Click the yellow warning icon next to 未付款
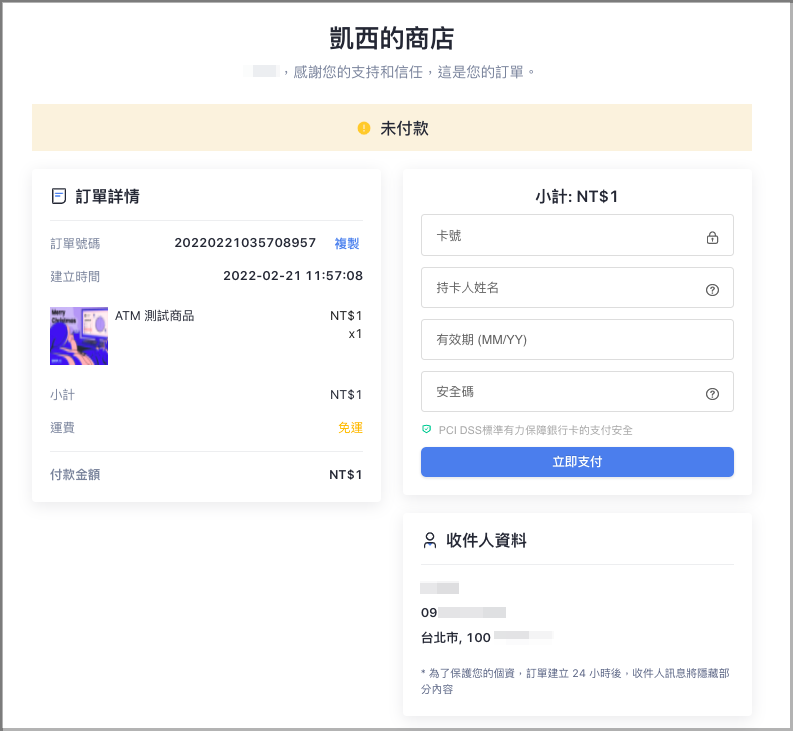 click(x=364, y=128)
